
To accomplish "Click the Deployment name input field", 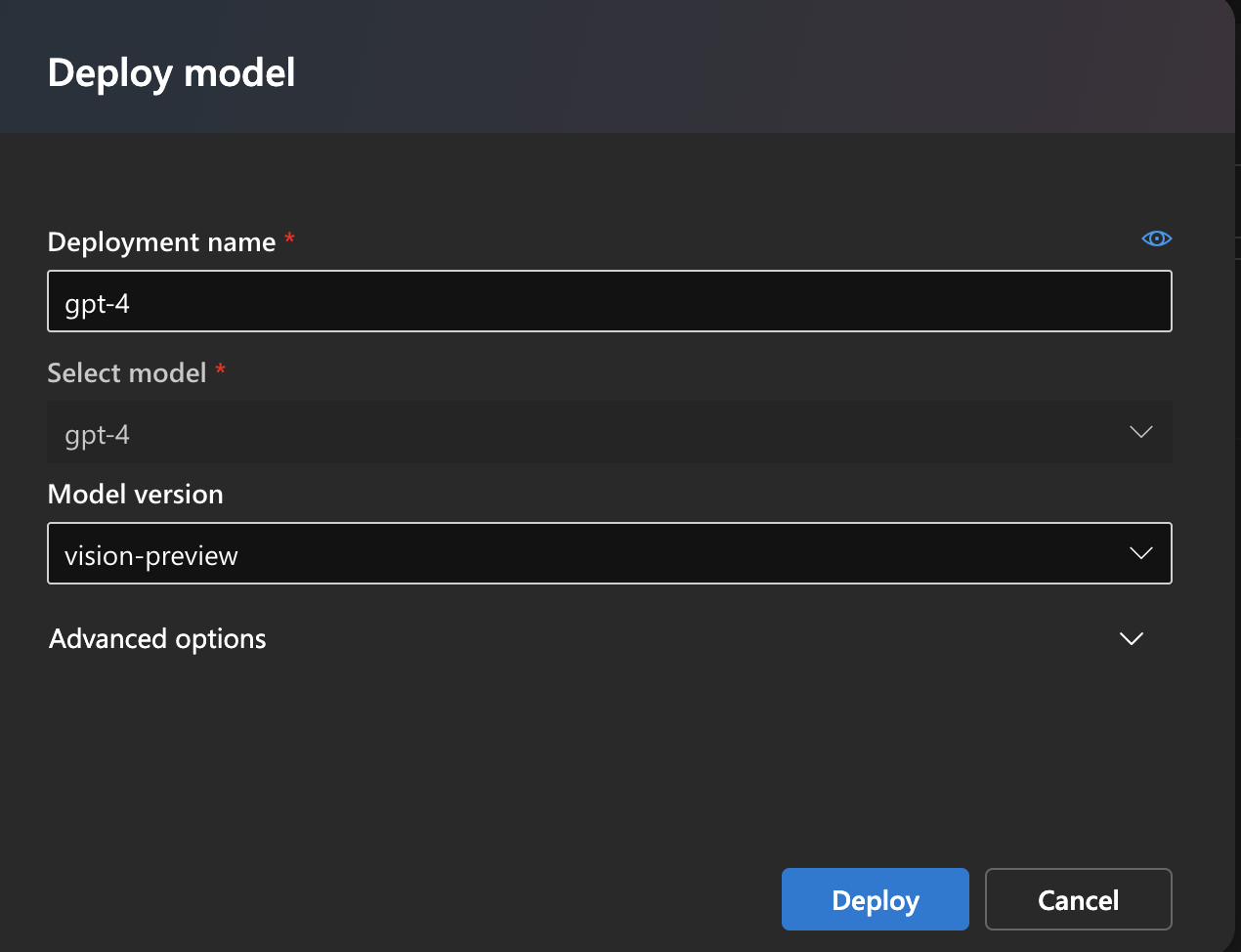I will click(x=610, y=301).
